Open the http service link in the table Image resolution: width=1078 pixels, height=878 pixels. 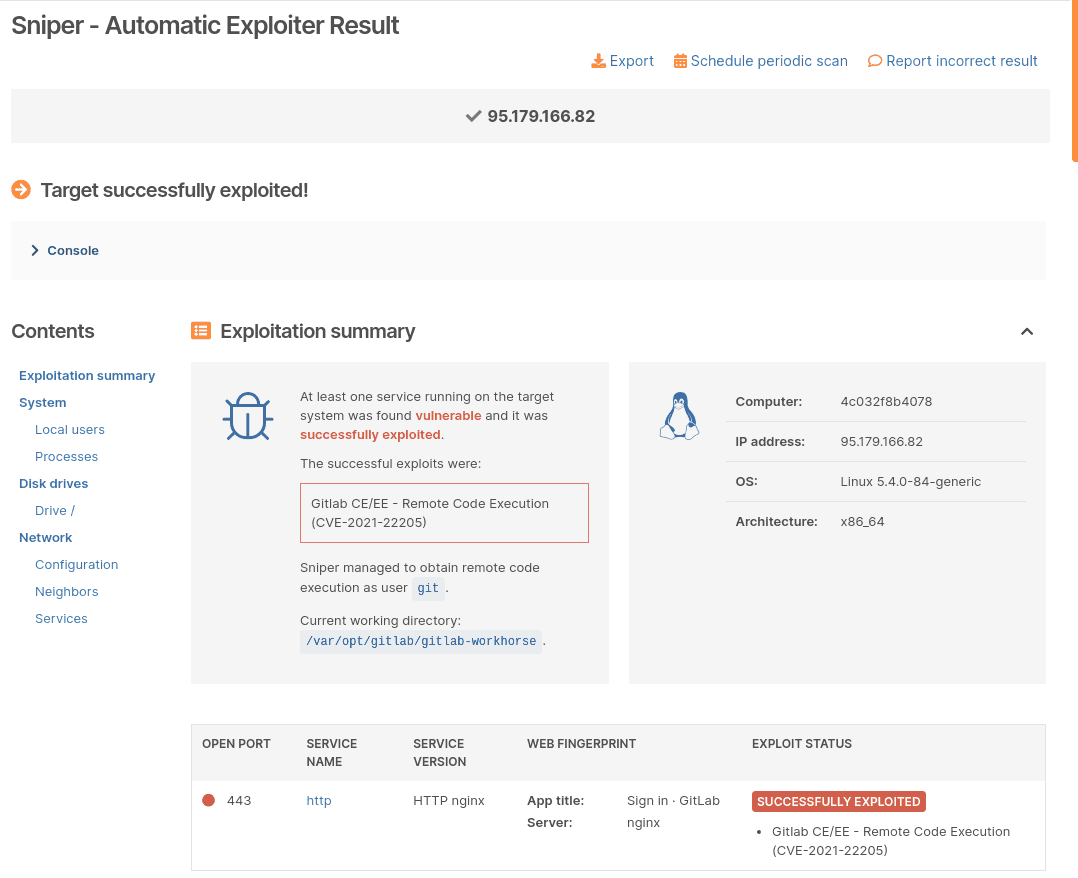click(318, 800)
